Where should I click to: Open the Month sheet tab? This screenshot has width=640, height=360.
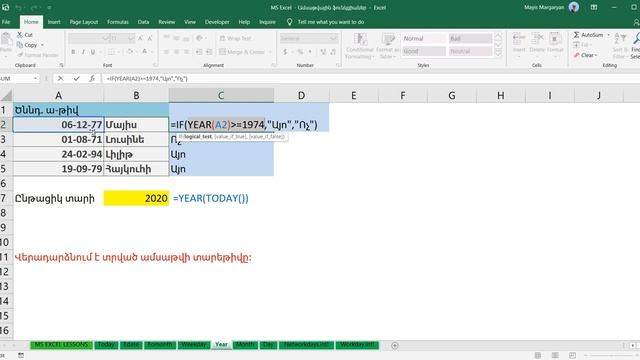245,345
